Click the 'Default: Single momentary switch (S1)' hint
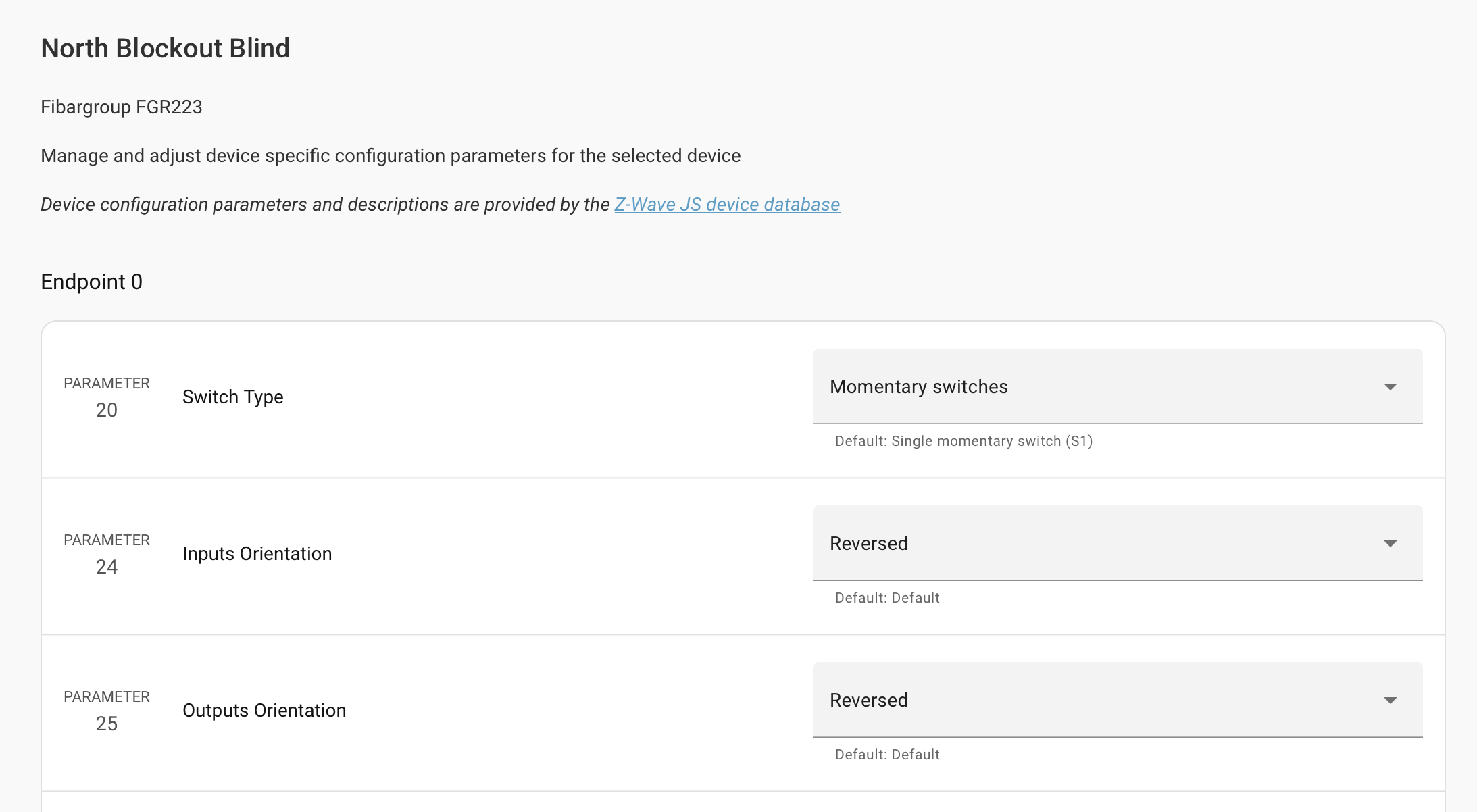 [x=963, y=441]
